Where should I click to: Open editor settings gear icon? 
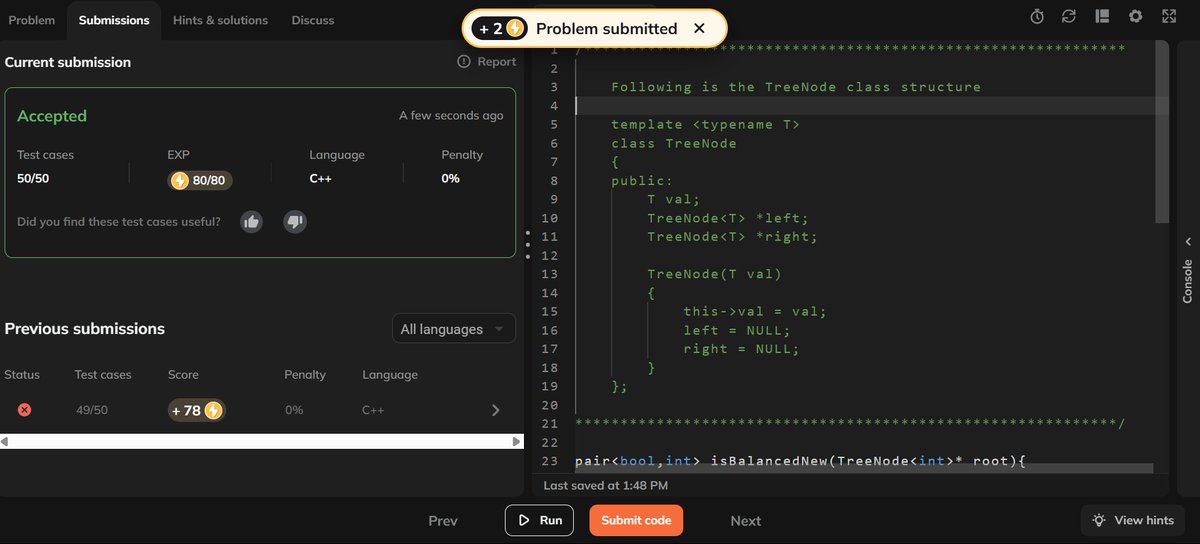[x=1135, y=16]
